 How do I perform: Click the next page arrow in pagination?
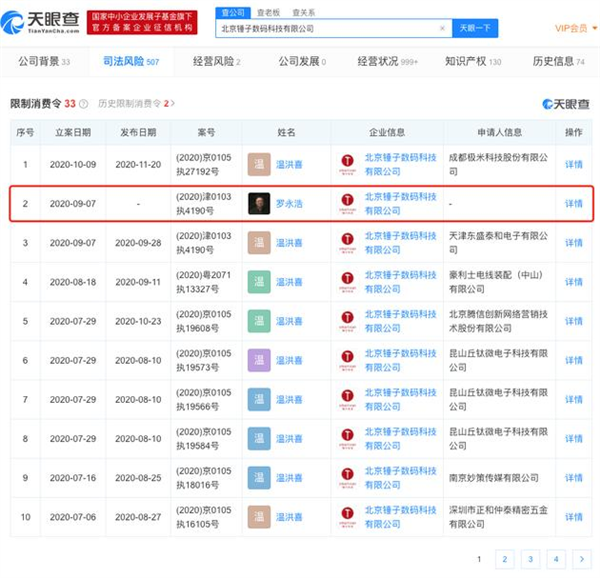tap(582, 559)
